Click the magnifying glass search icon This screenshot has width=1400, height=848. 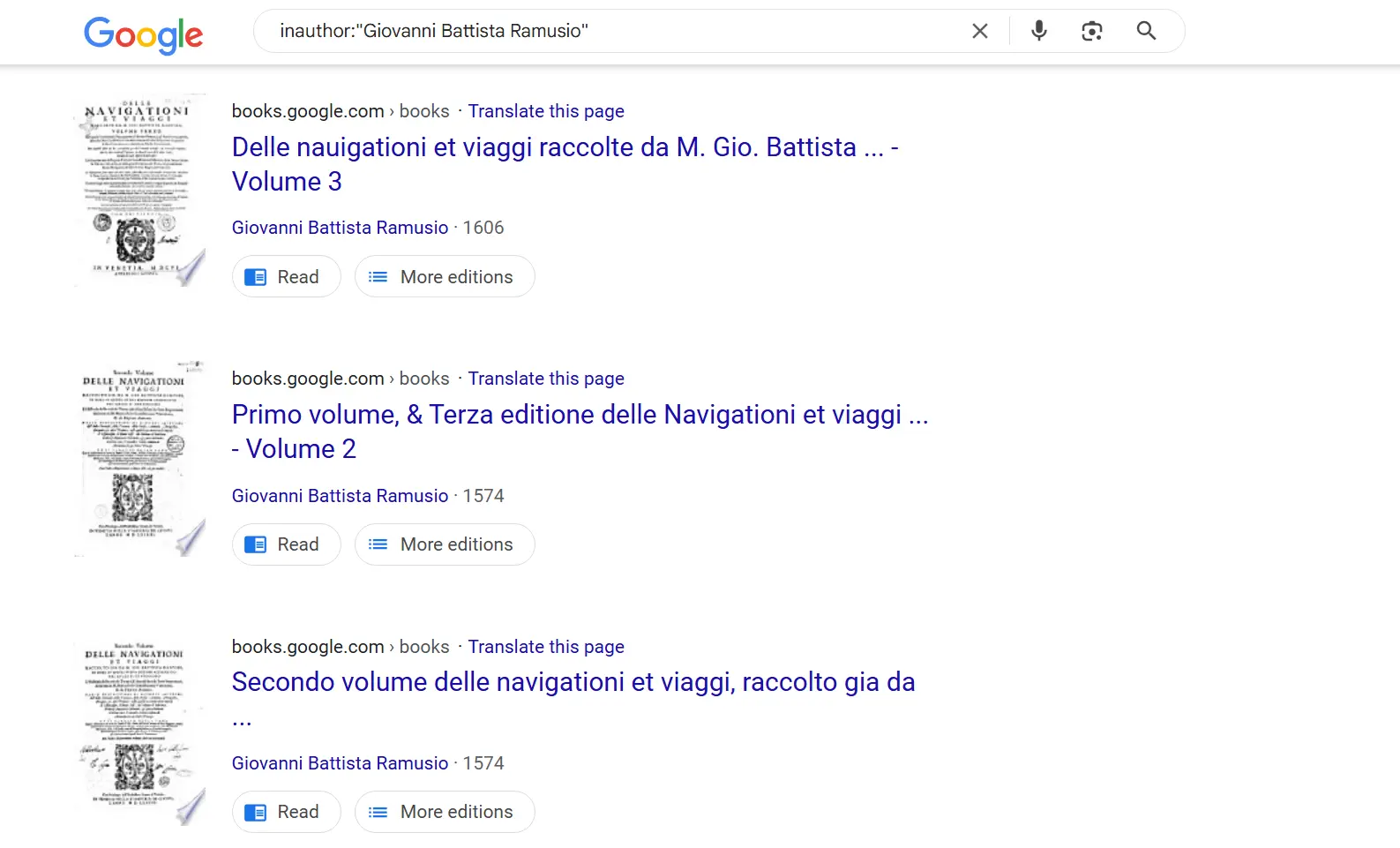click(x=1146, y=31)
